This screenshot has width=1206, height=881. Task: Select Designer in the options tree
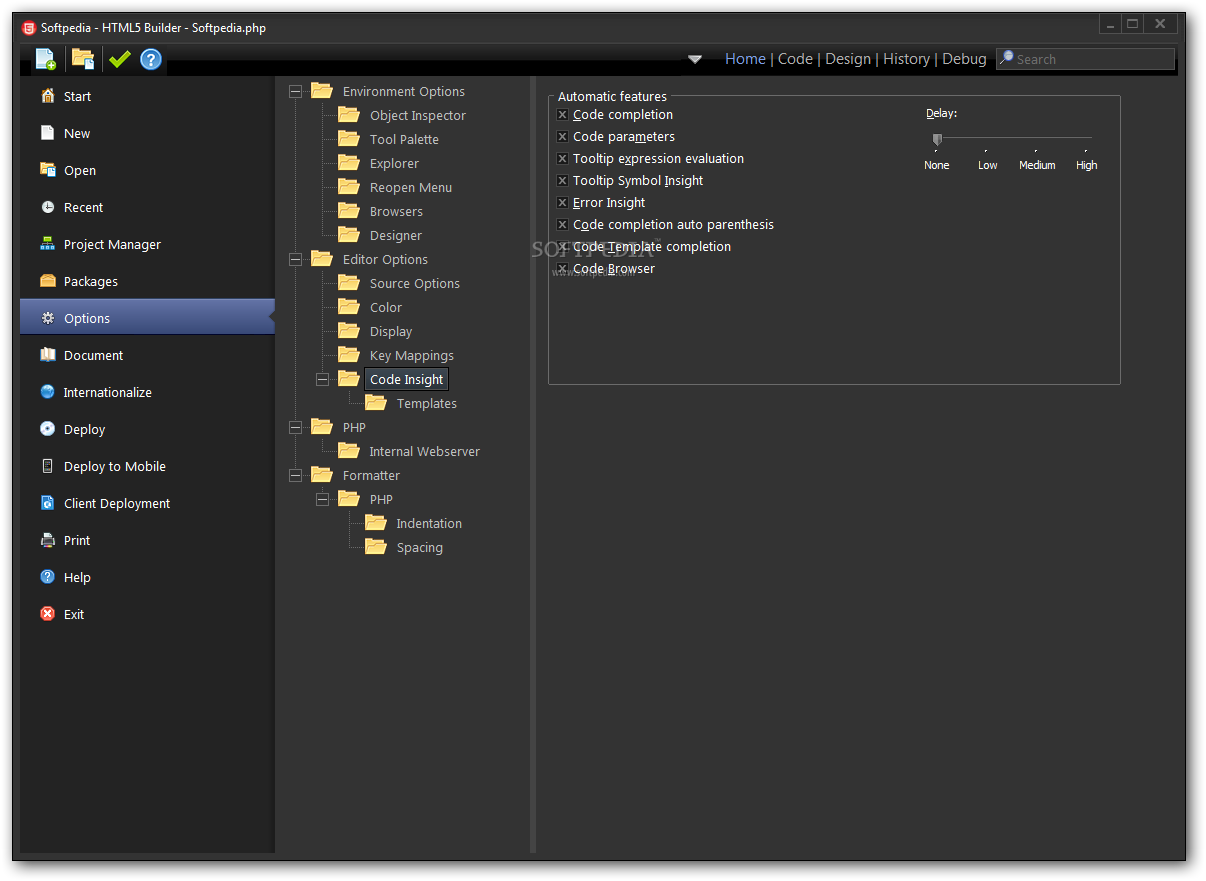(396, 235)
